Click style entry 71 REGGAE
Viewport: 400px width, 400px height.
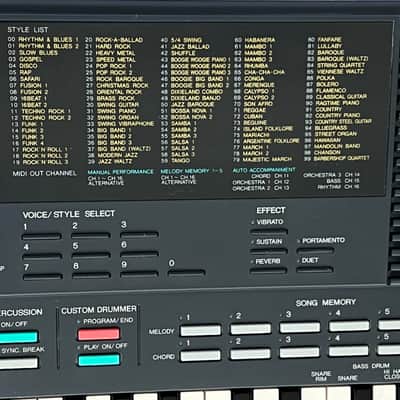250,110
